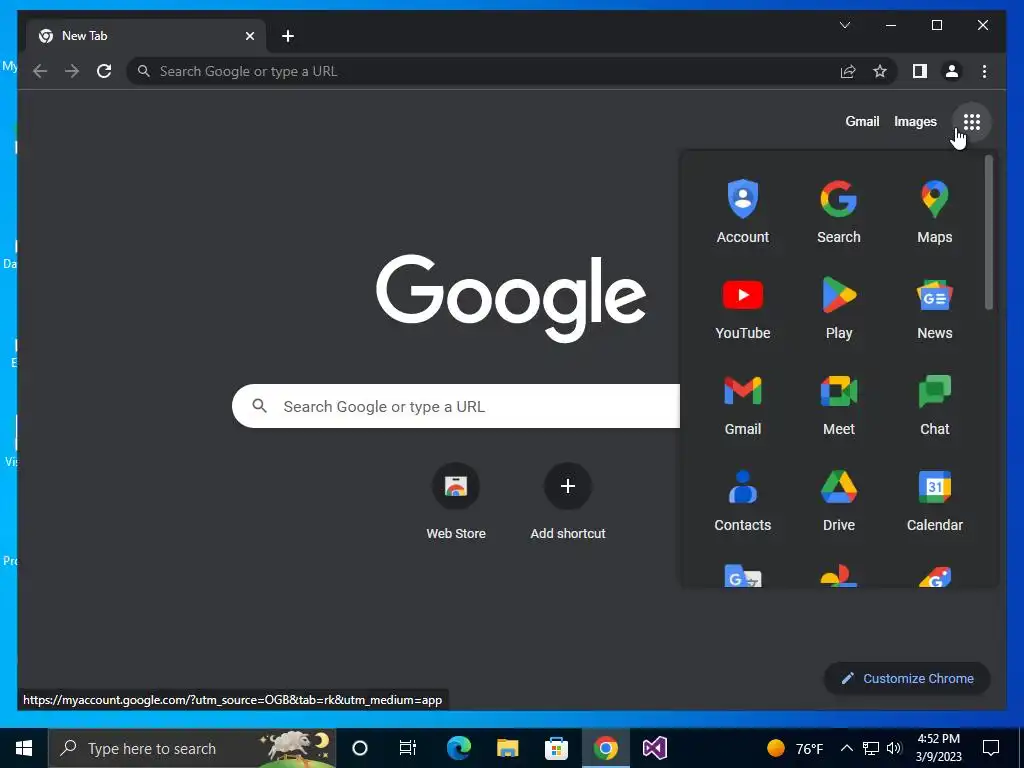Open the Chrome profile menu
The height and width of the screenshot is (768, 1024).
pyautogui.click(x=952, y=71)
